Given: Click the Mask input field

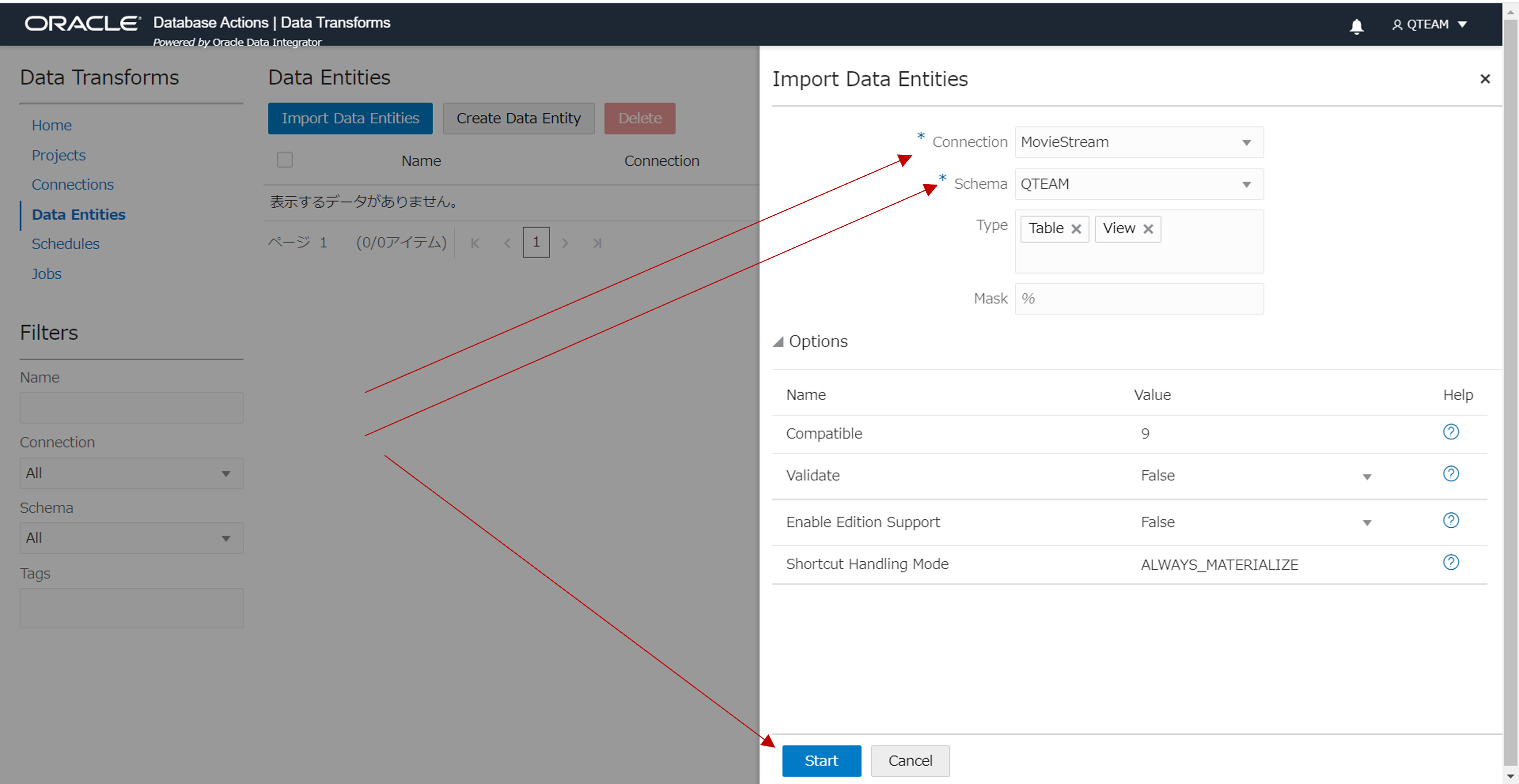Looking at the screenshot, I should coord(1138,299).
